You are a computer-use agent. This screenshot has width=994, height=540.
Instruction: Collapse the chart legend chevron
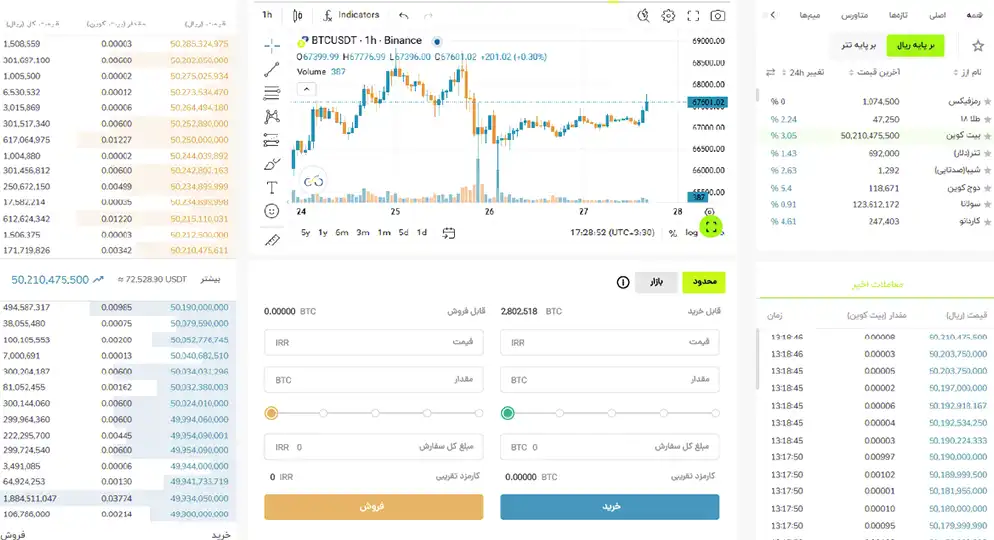coord(306,89)
